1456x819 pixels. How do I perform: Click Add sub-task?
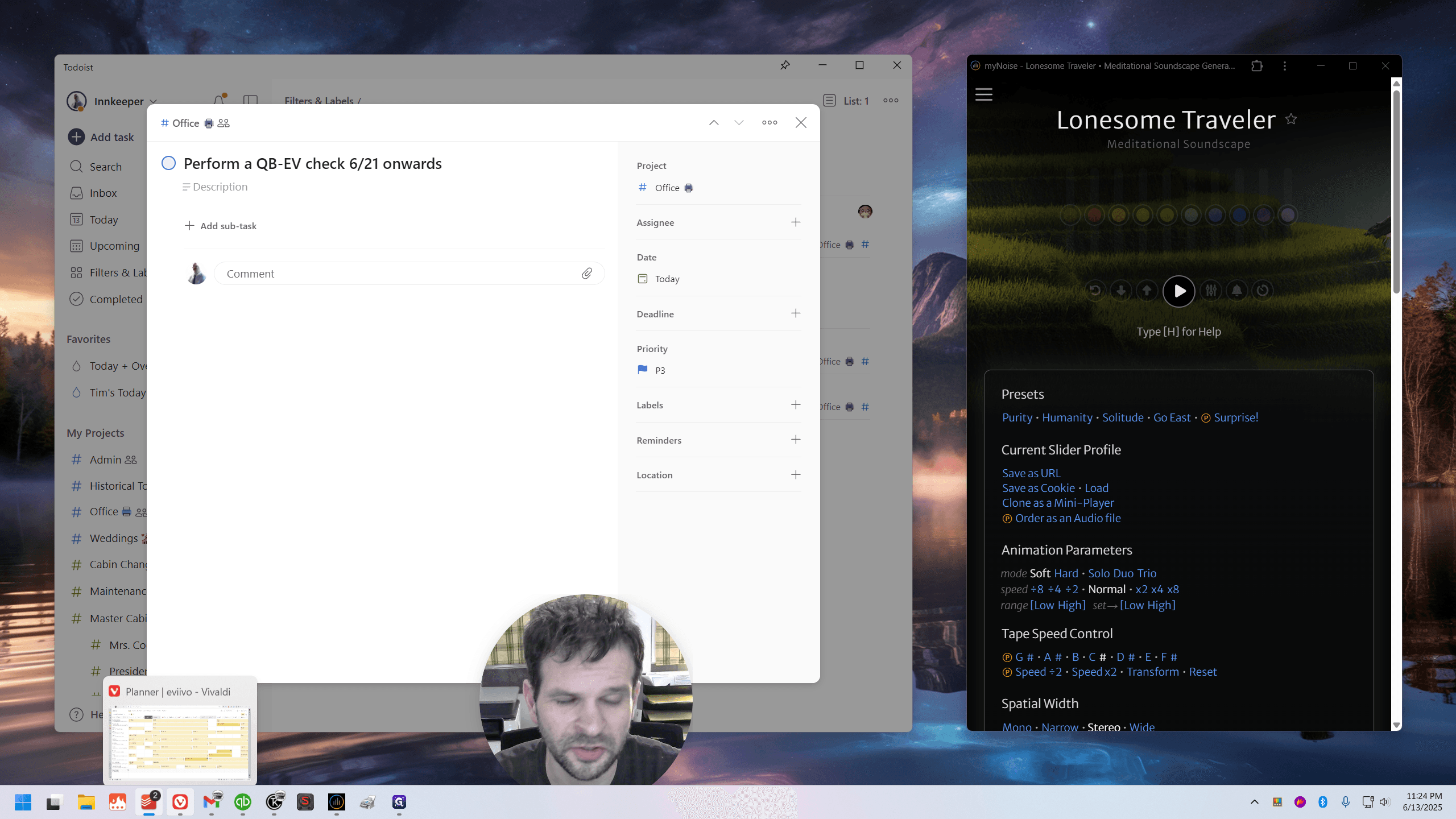click(221, 226)
